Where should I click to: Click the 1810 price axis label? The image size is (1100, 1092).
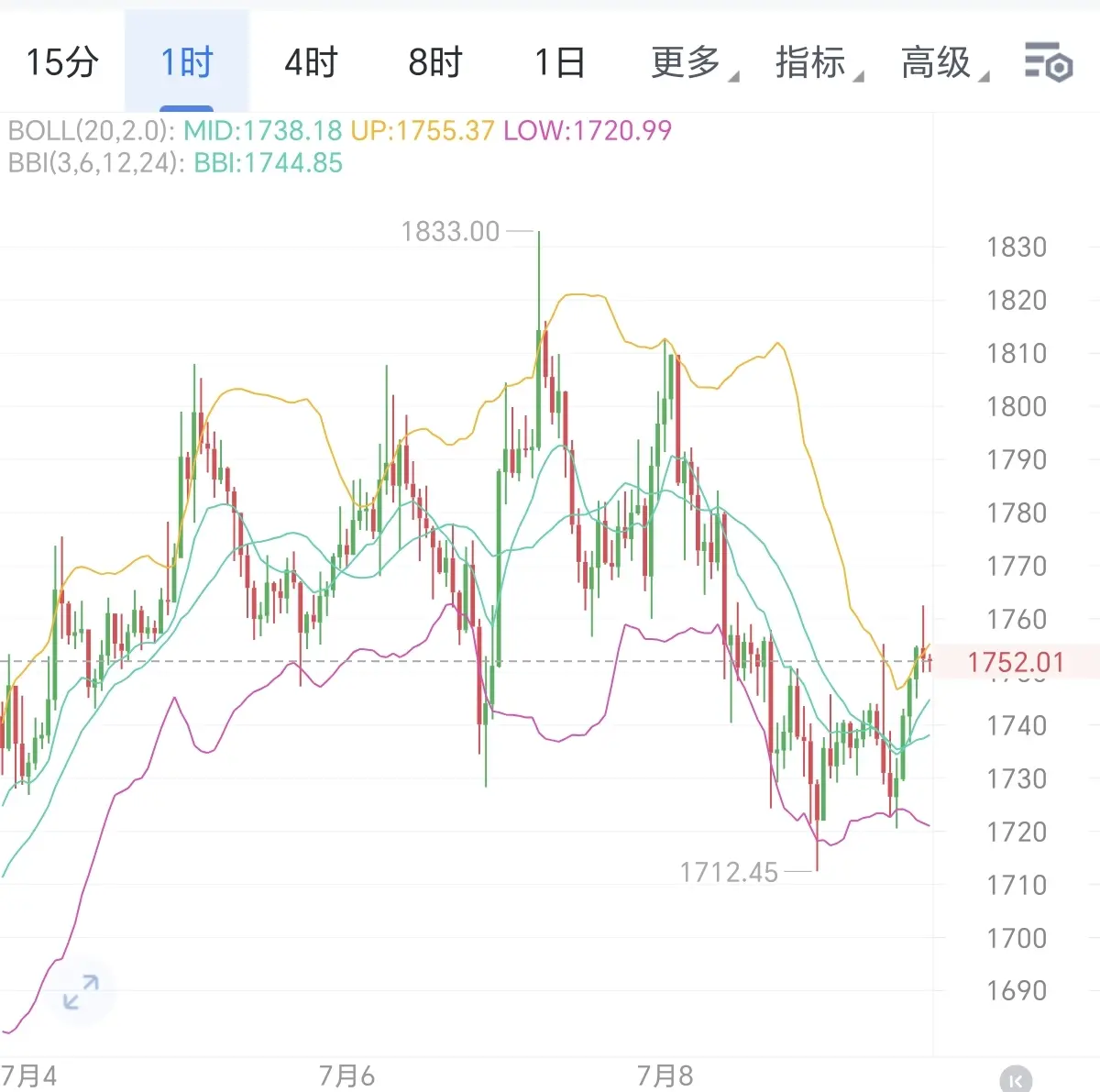1017,354
